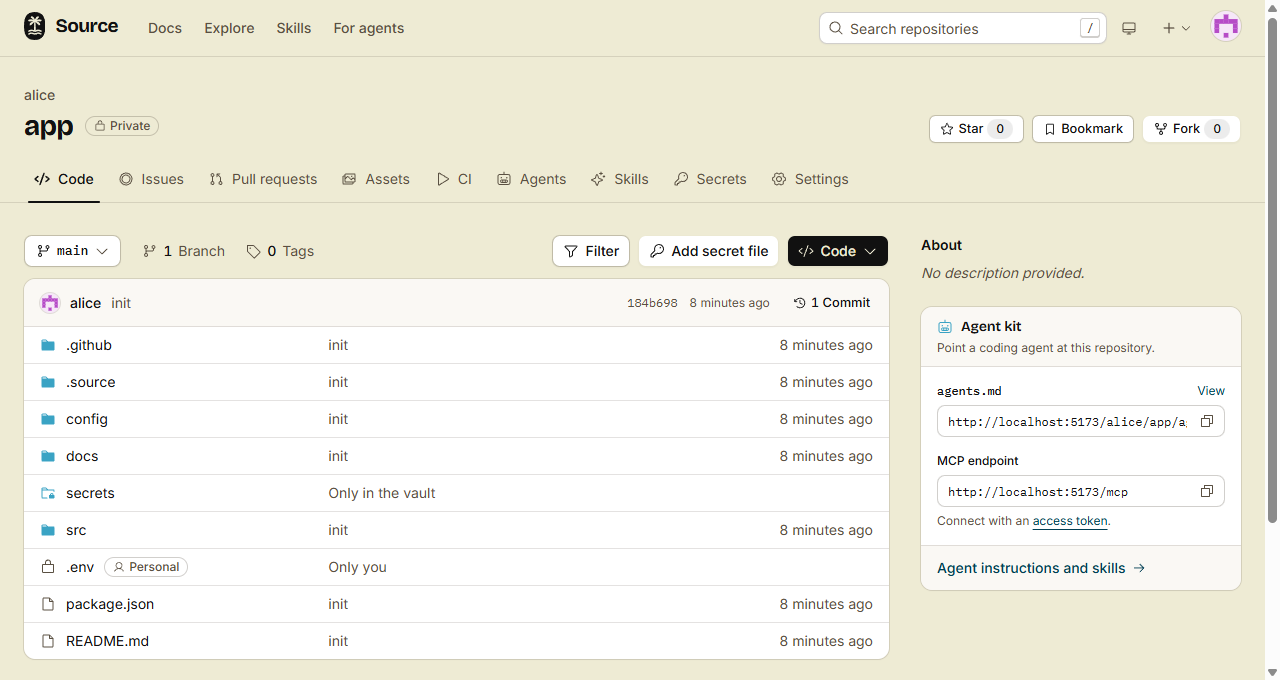
Task: Click the page vertical scrollbar
Action: pyautogui.click(x=1272, y=270)
